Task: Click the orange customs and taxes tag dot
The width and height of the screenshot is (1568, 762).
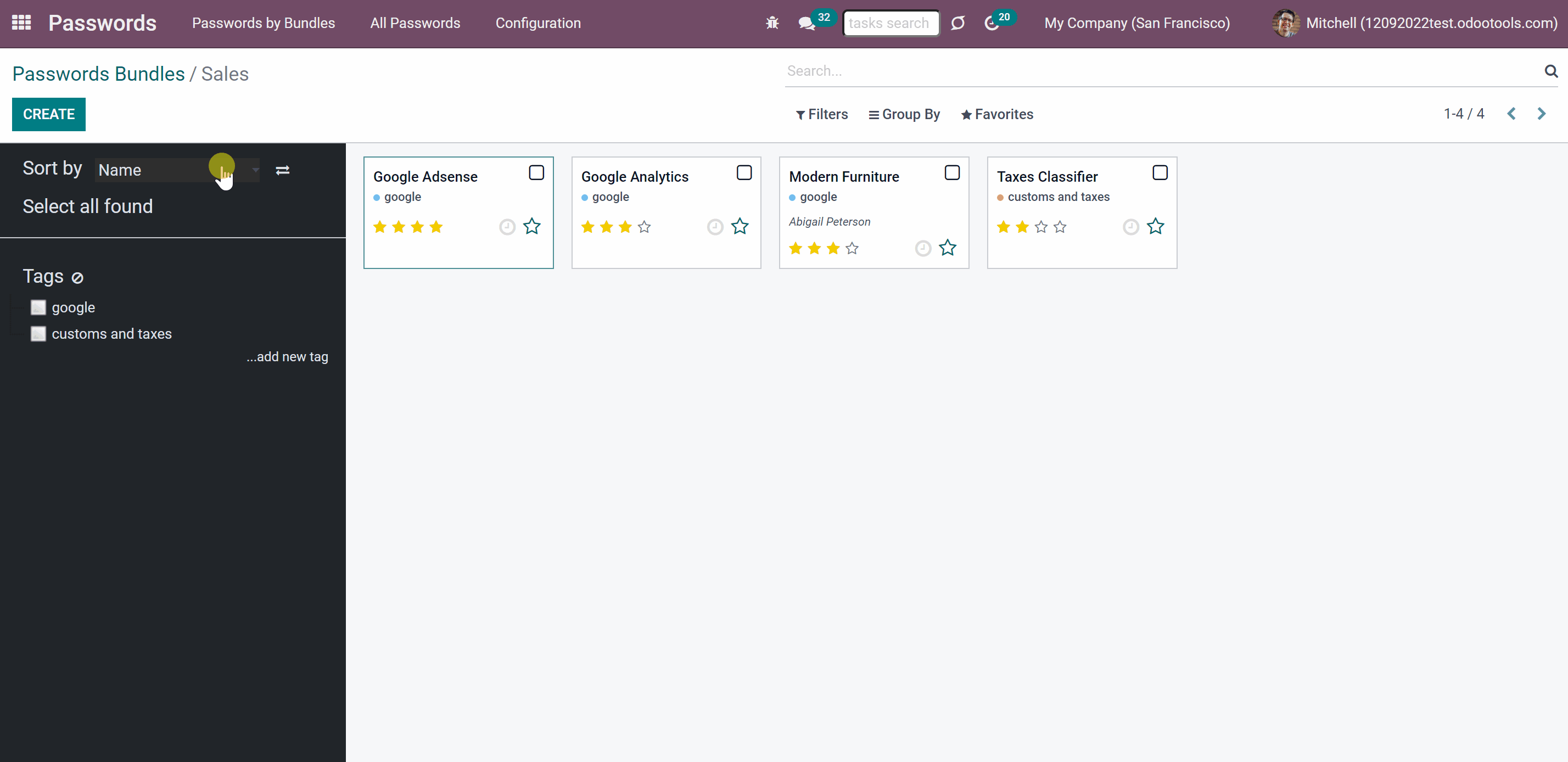Action: pos(1000,198)
